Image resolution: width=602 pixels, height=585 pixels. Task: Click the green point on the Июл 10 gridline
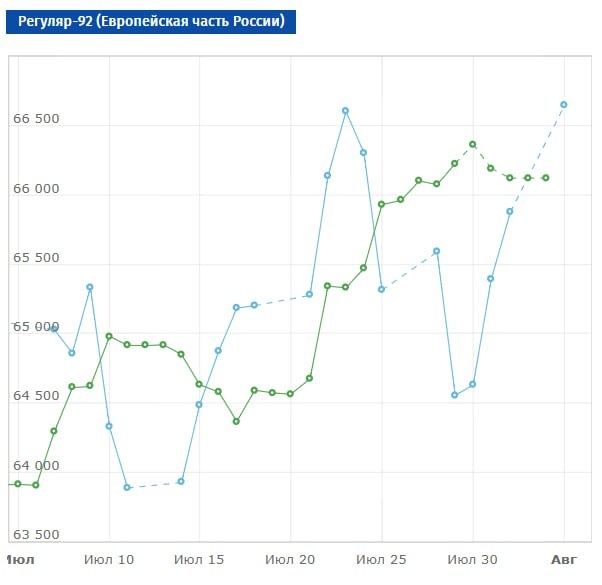(109, 337)
